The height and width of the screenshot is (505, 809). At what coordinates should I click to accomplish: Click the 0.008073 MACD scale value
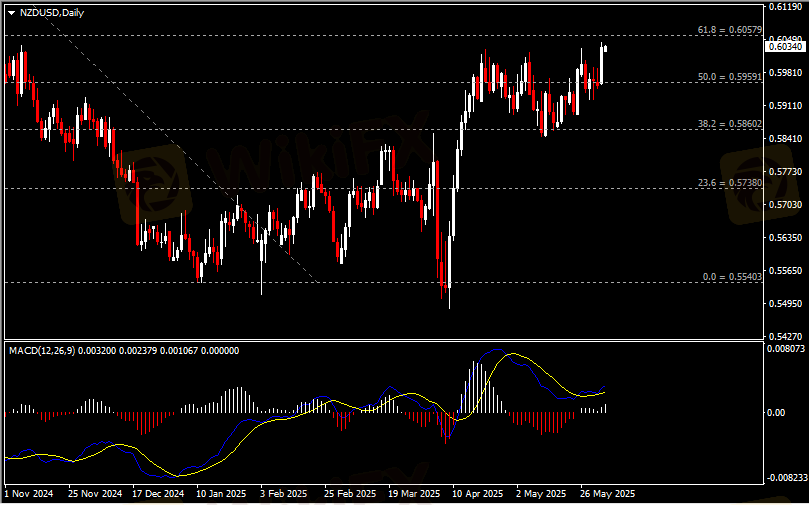point(785,349)
